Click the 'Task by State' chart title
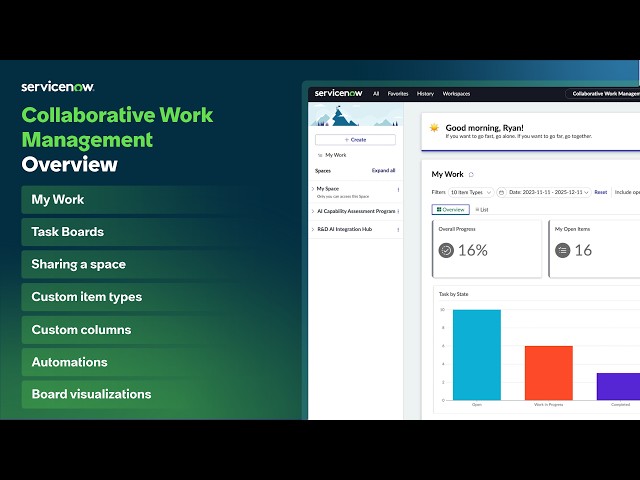The width and height of the screenshot is (640, 480). pos(453,294)
